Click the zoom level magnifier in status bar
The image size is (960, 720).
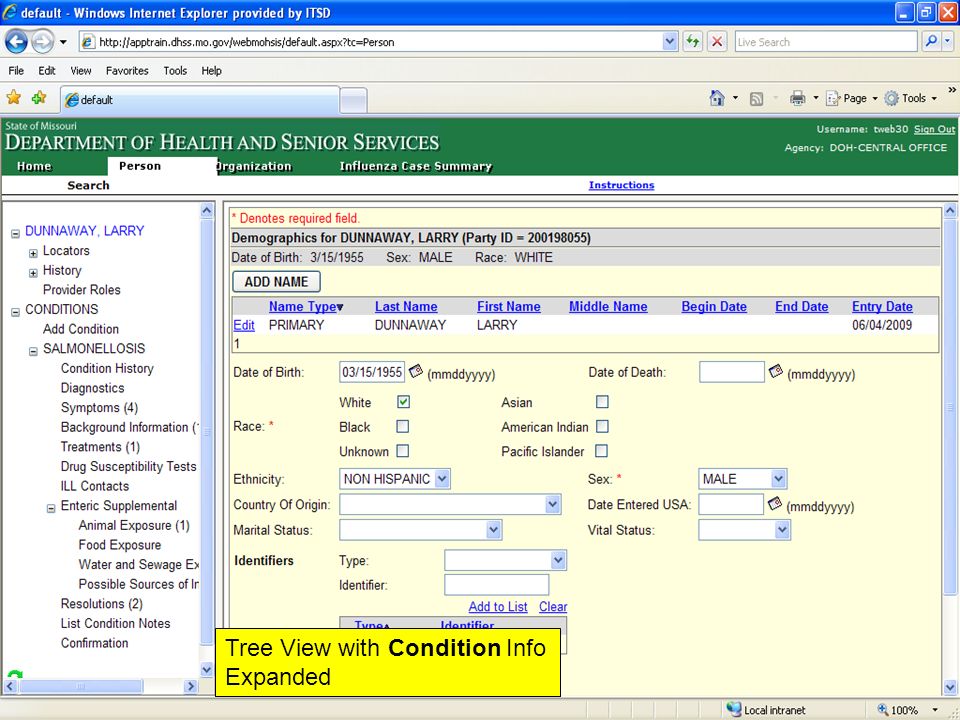pyautogui.click(x=883, y=710)
